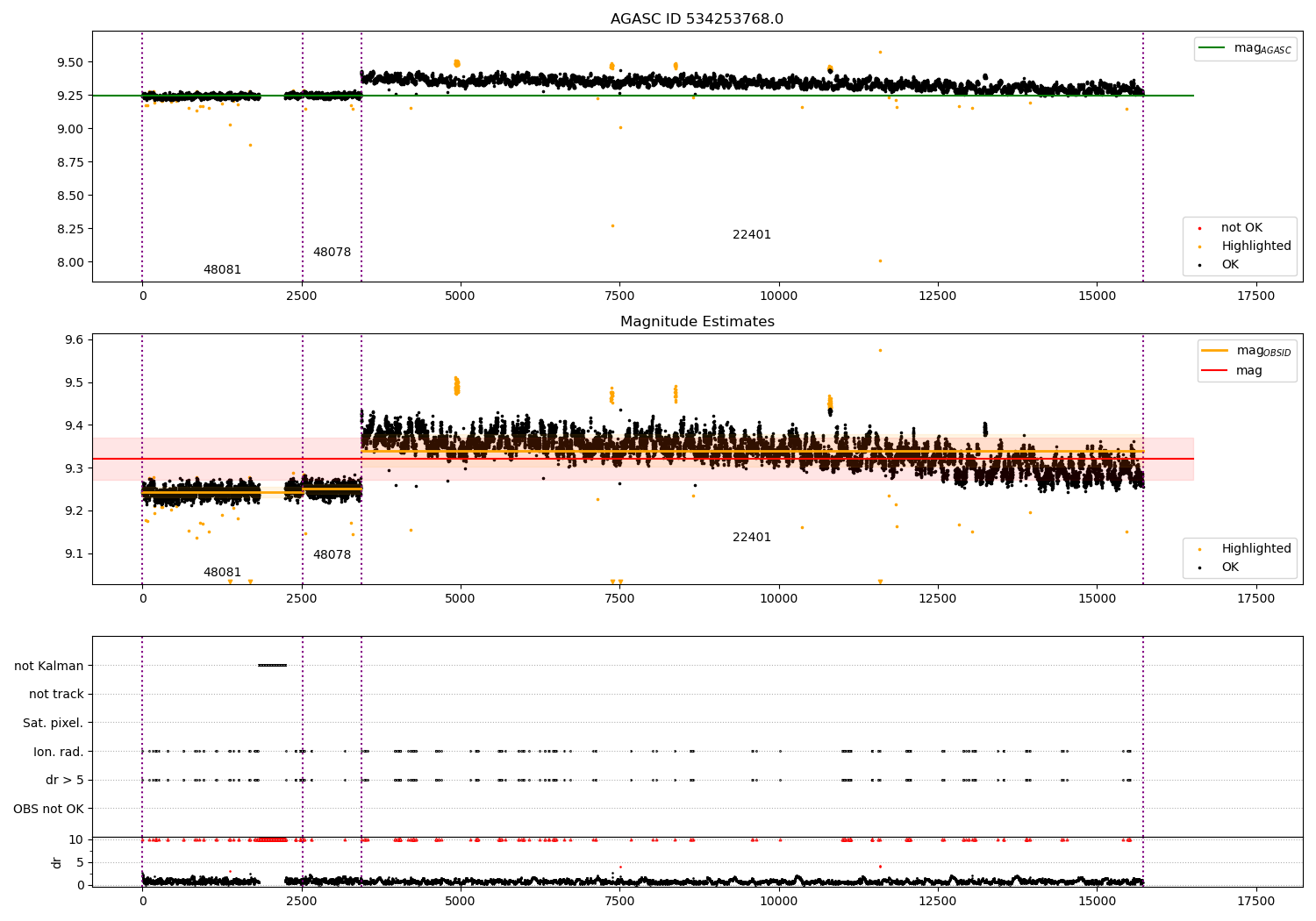Click the 'Sat. pixel.' row label
The image size is (1316, 921).
tap(54, 724)
